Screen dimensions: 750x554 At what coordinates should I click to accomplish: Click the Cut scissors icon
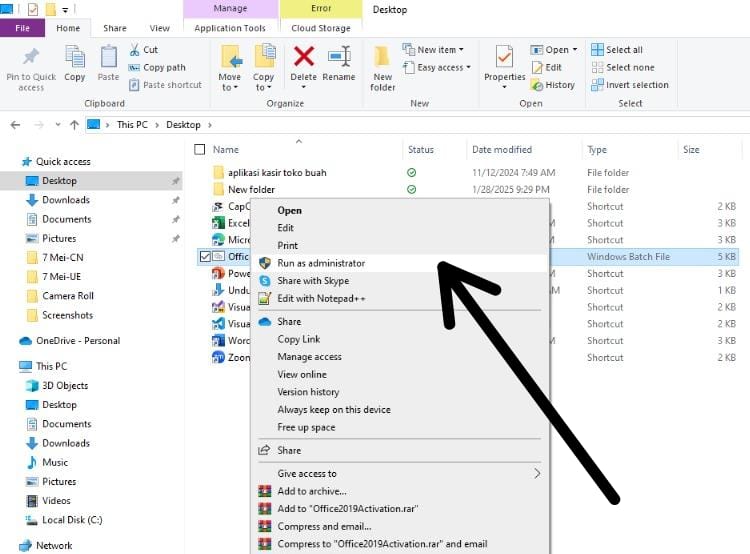pos(135,49)
